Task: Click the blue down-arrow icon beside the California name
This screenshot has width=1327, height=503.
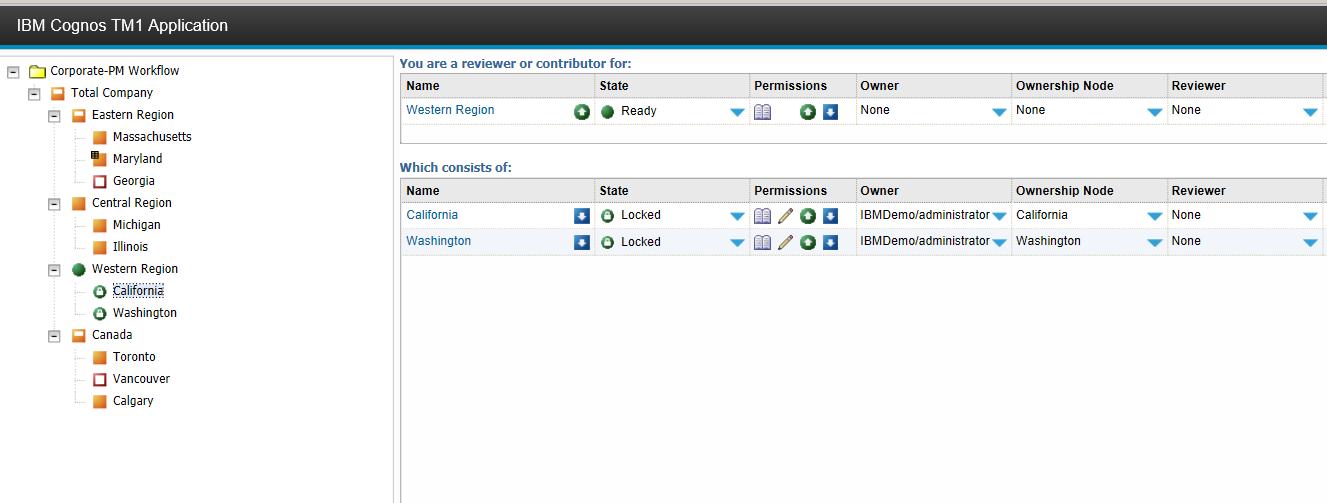Action: [x=581, y=216]
